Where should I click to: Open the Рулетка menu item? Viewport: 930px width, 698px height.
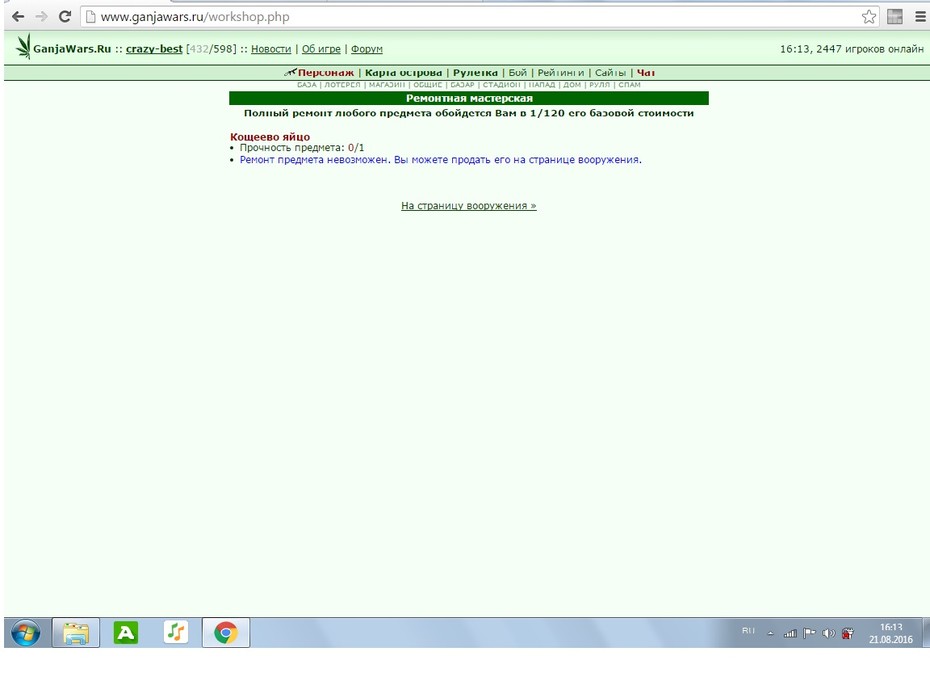(475, 72)
